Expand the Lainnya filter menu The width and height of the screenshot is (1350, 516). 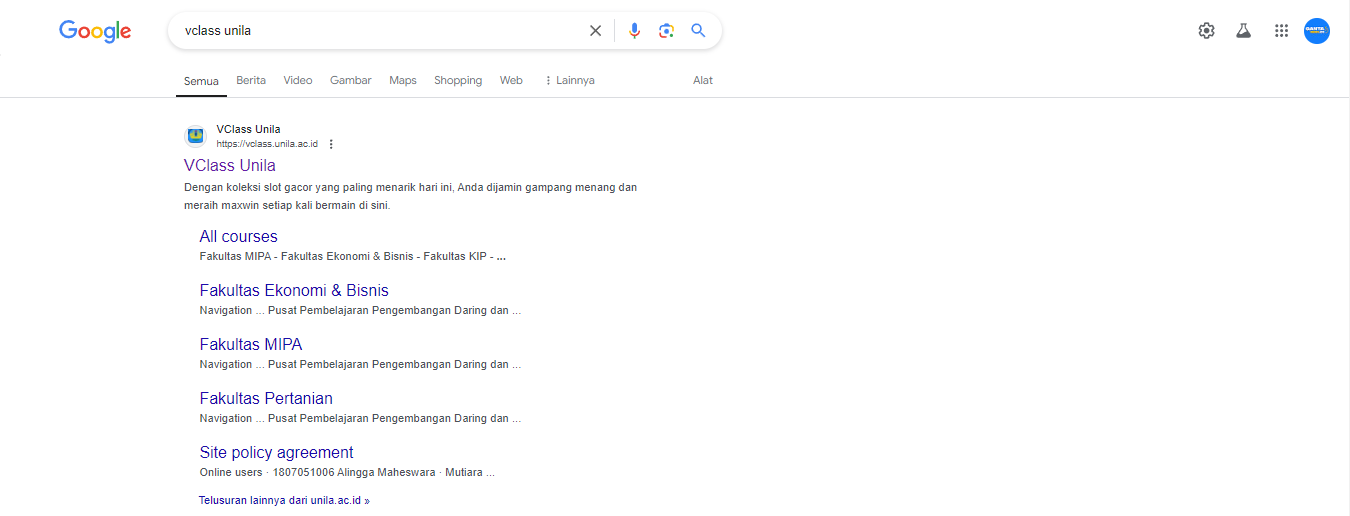coord(569,80)
